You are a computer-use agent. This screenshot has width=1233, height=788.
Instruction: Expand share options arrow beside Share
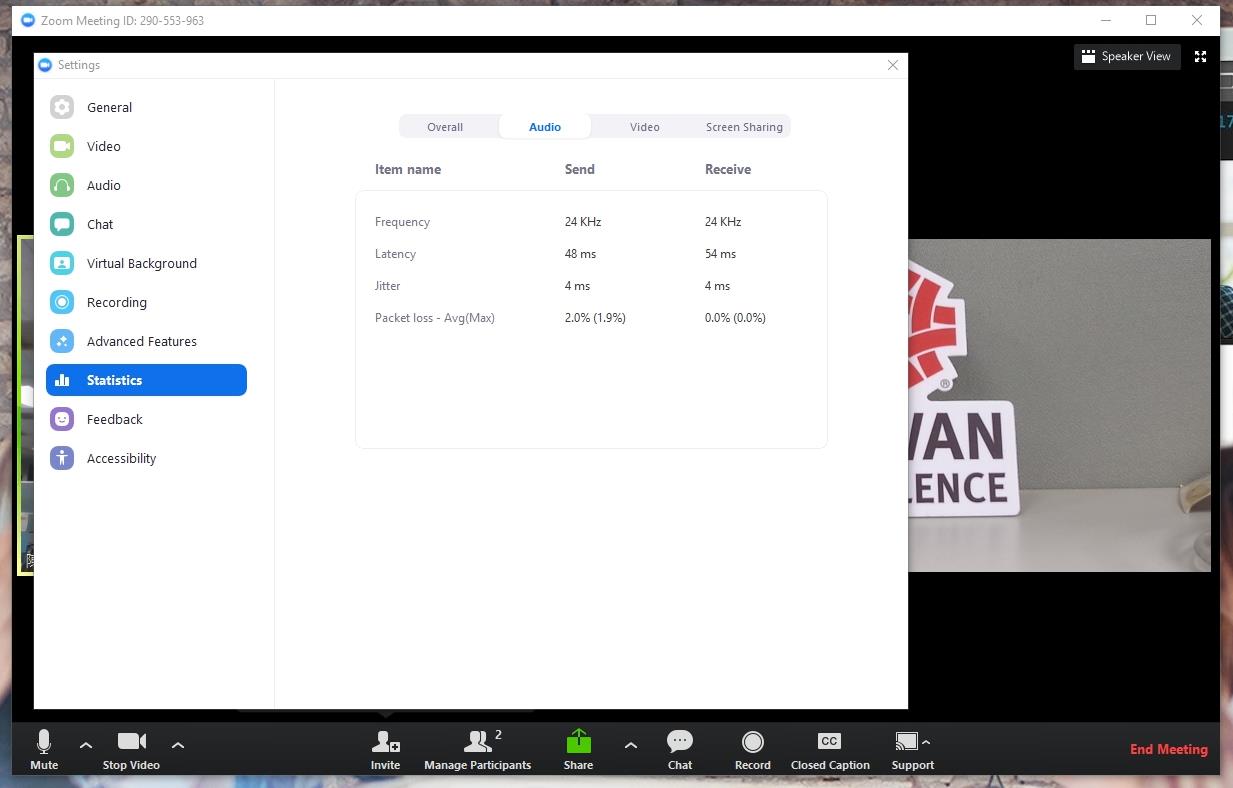pyautogui.click(x=630, y=745)
